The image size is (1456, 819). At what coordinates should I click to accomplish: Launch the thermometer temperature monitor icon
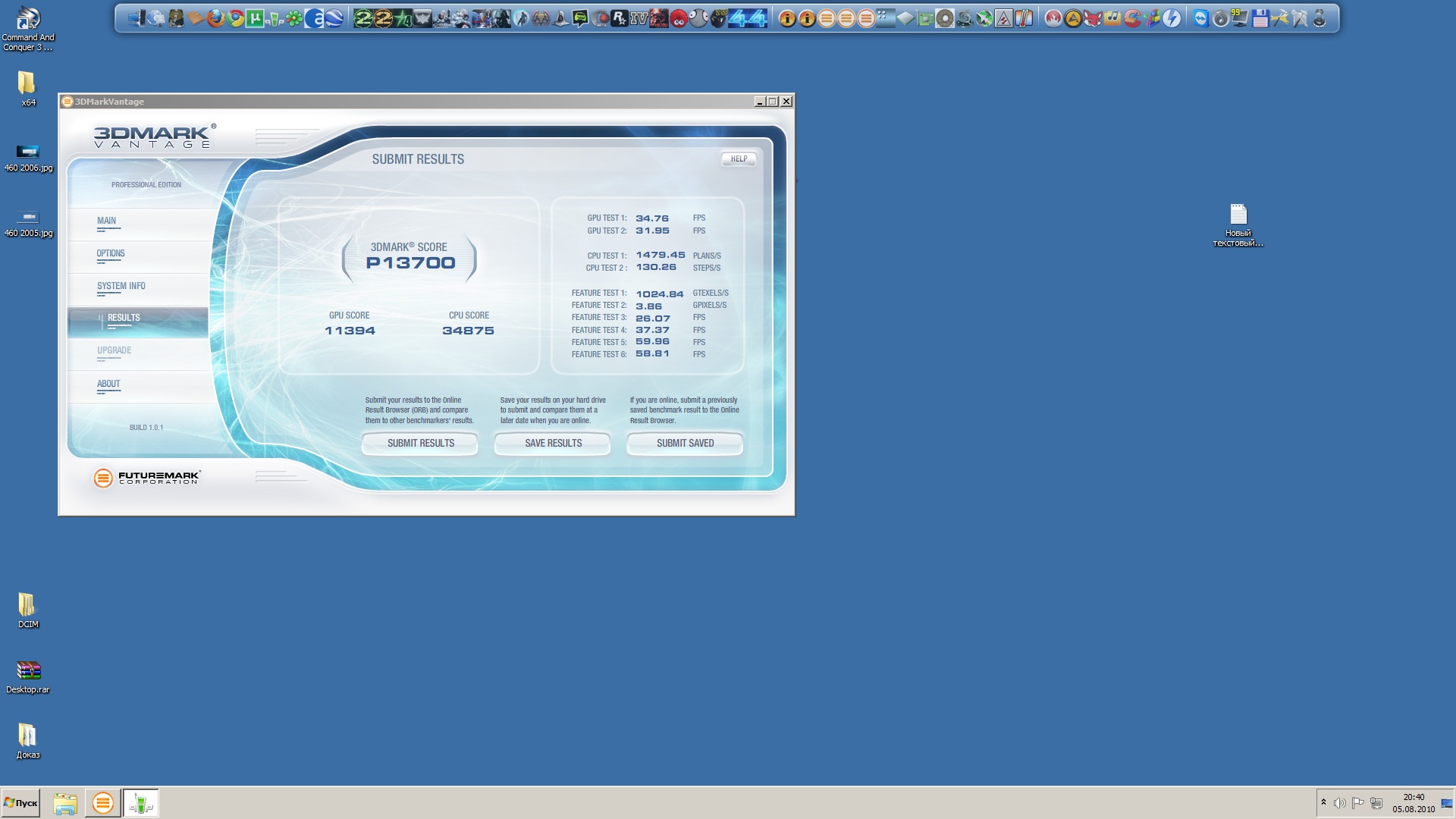click(1024, 18)
